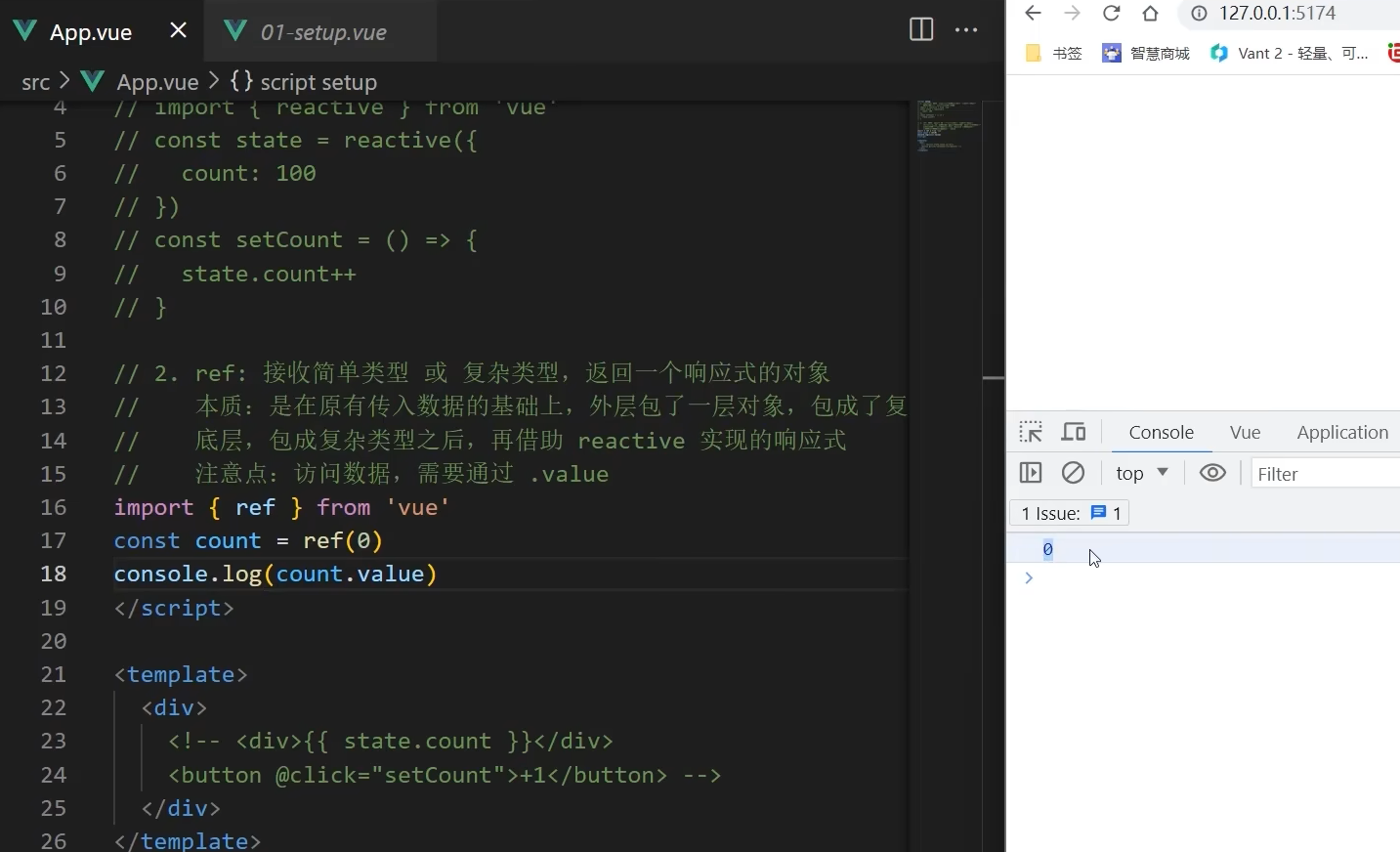Clear the console with the clear icon

(x=1074, y=473)
